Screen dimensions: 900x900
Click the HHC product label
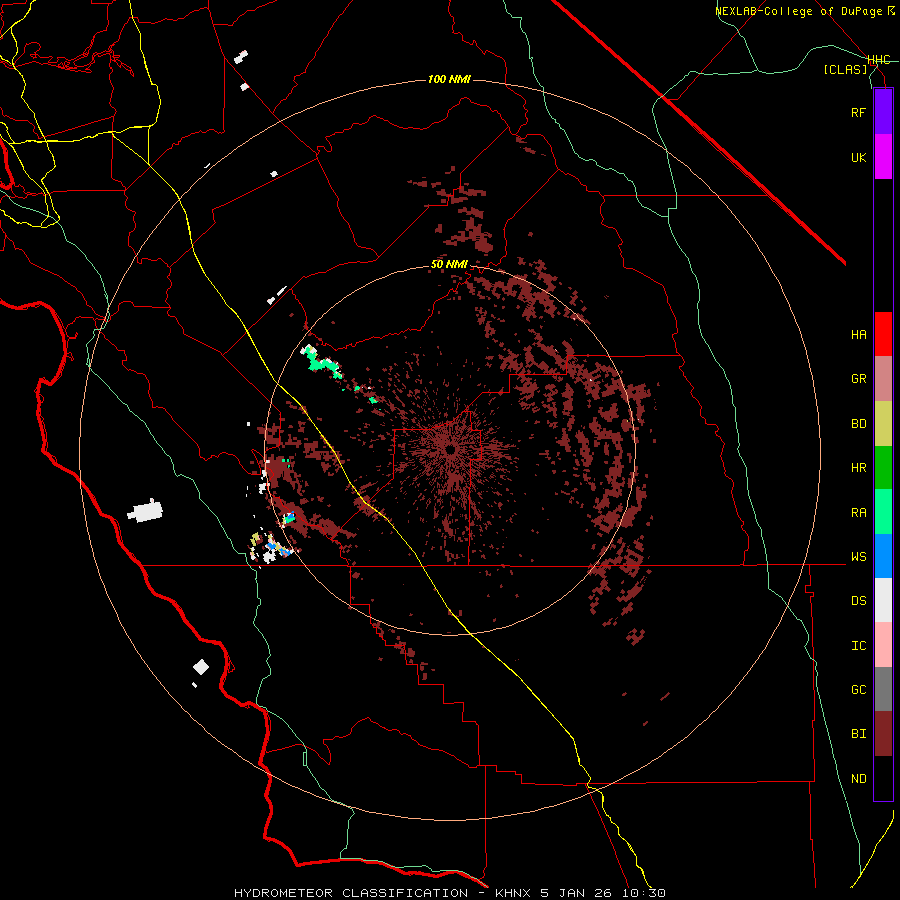tap(879, 60)
